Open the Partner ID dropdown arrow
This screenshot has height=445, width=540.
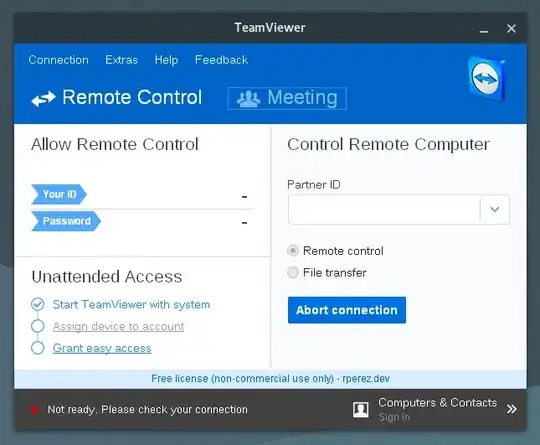tap(495, 209)
